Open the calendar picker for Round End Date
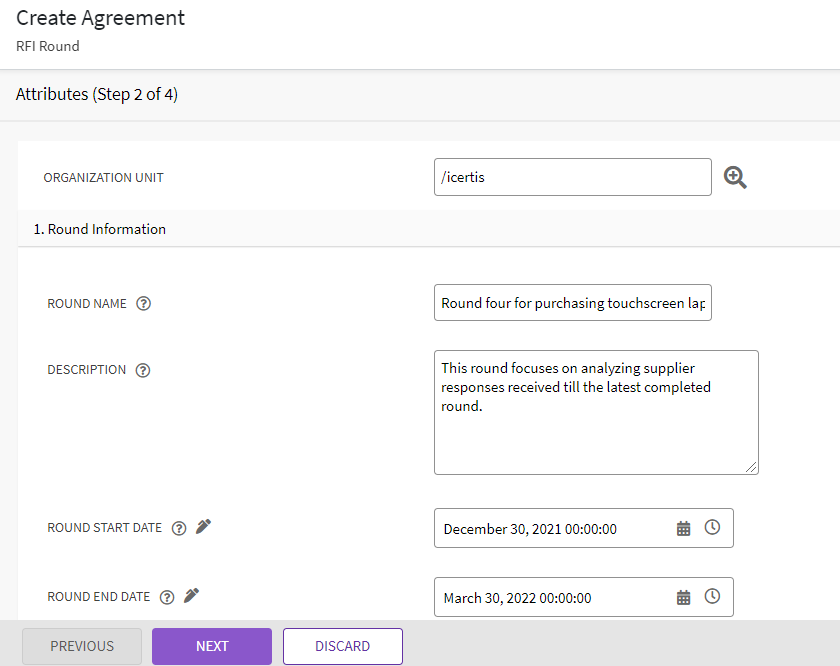The height and width of the screenshot is (666, 840). coord(684,597)
